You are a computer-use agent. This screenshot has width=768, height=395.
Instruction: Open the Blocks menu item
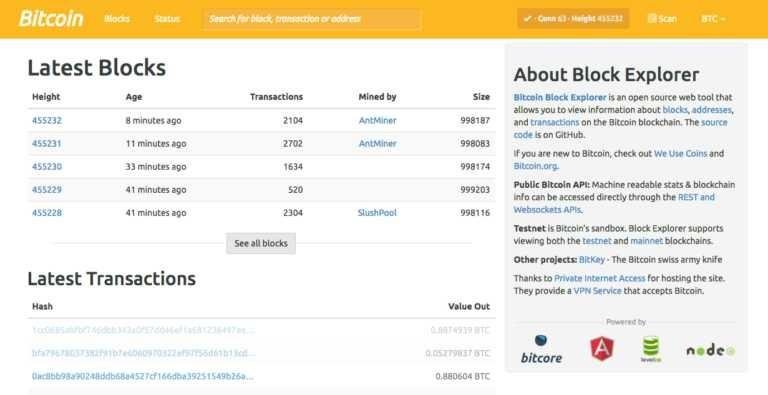(117, 19)
